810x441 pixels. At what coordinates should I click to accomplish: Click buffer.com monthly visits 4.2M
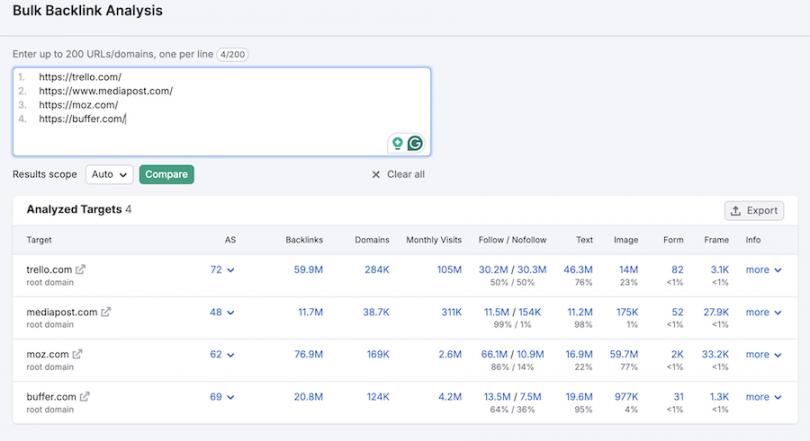450,397
